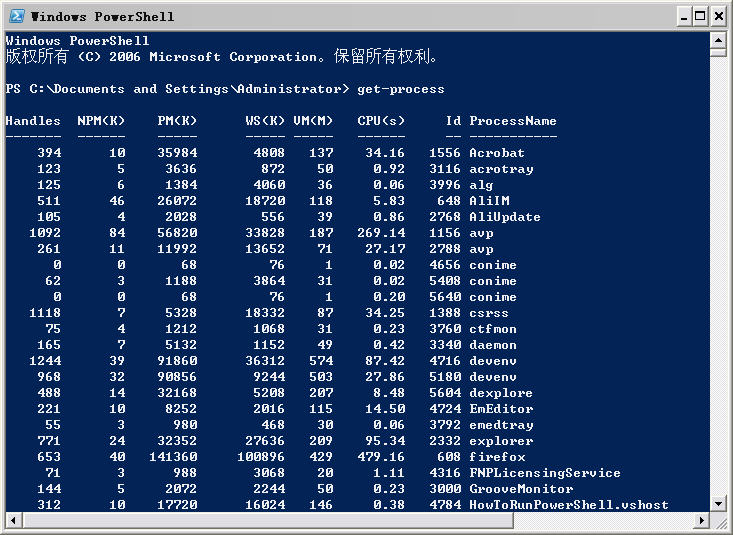
Task: Click the daemon process name
Action: [493, 345]
